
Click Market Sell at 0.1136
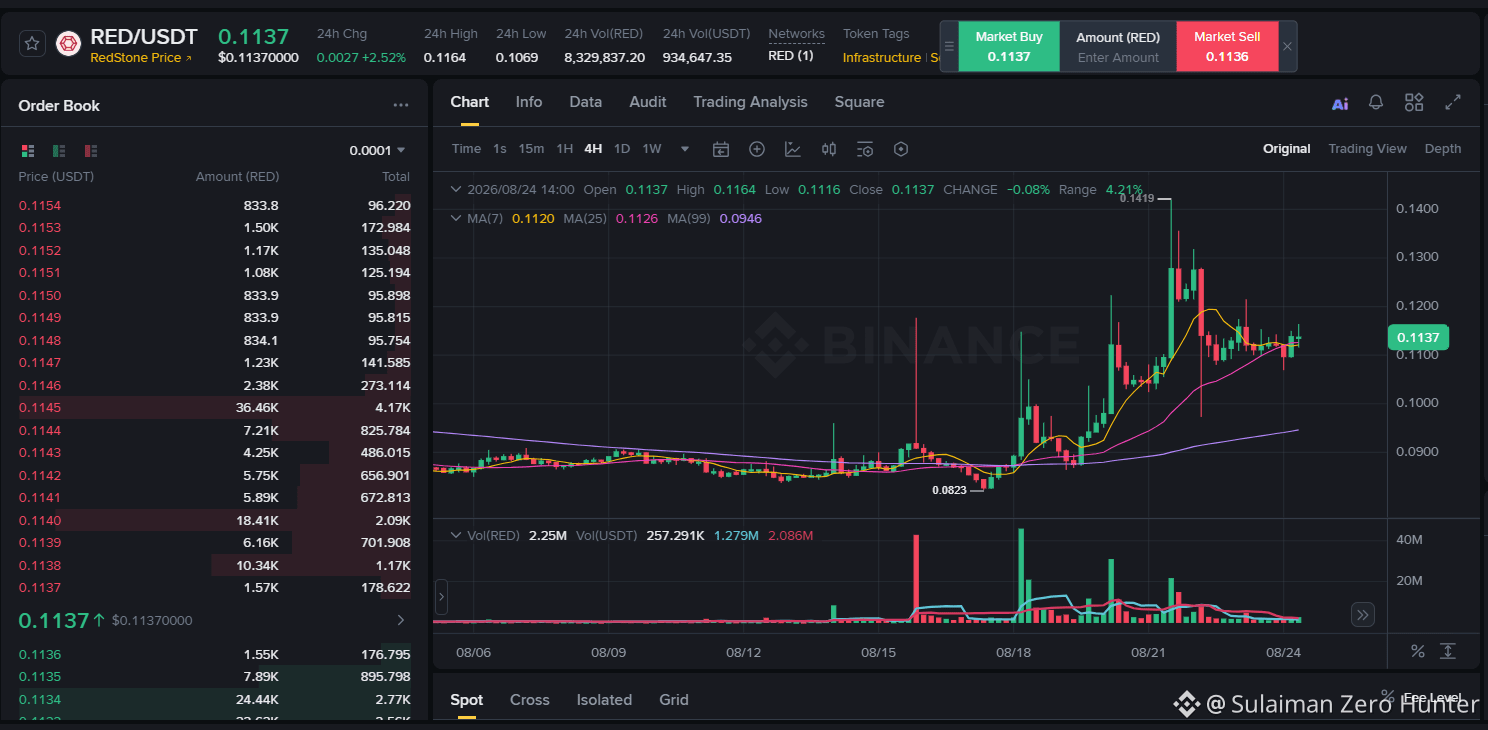click(x=1227, y=46)
